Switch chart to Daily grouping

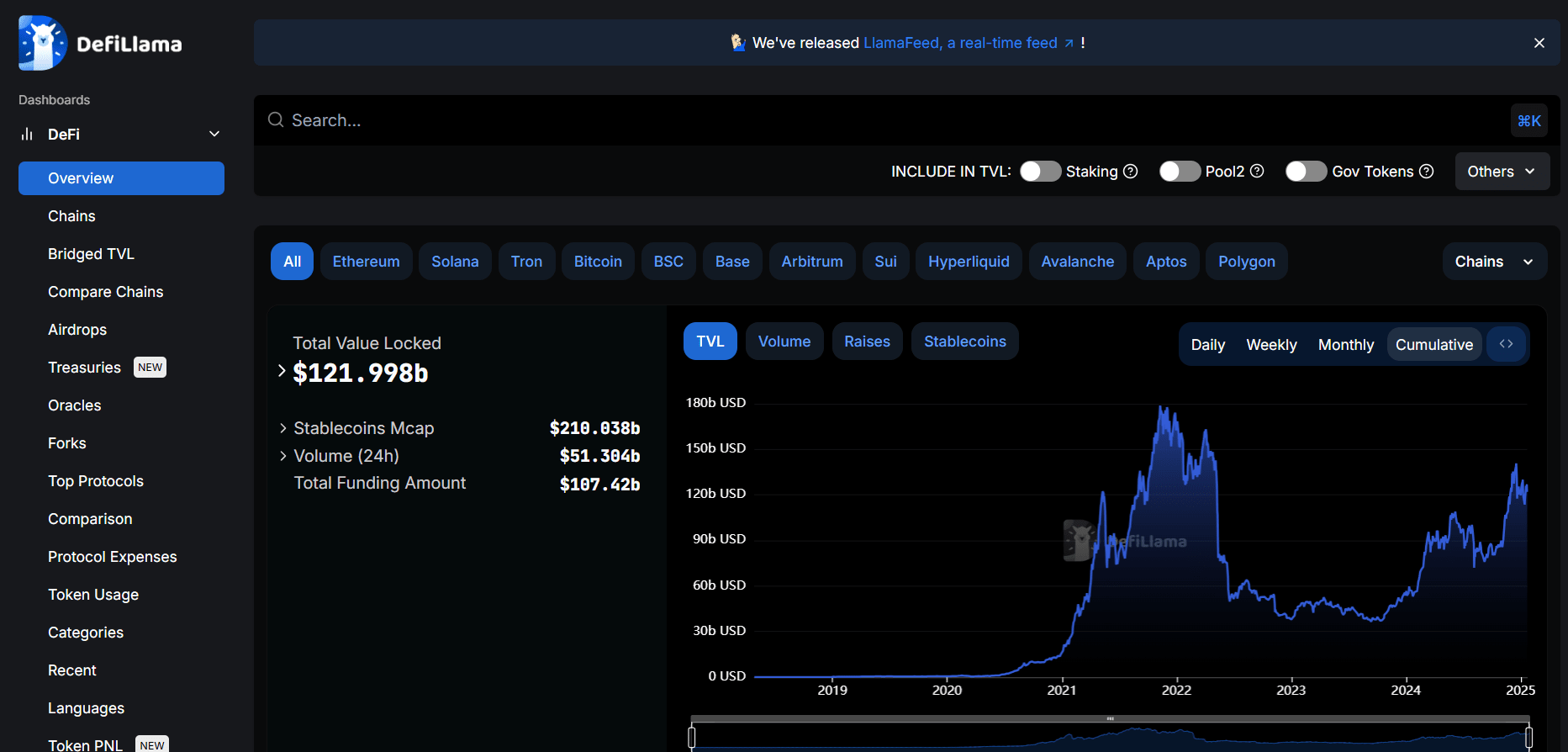point(1208,345)
